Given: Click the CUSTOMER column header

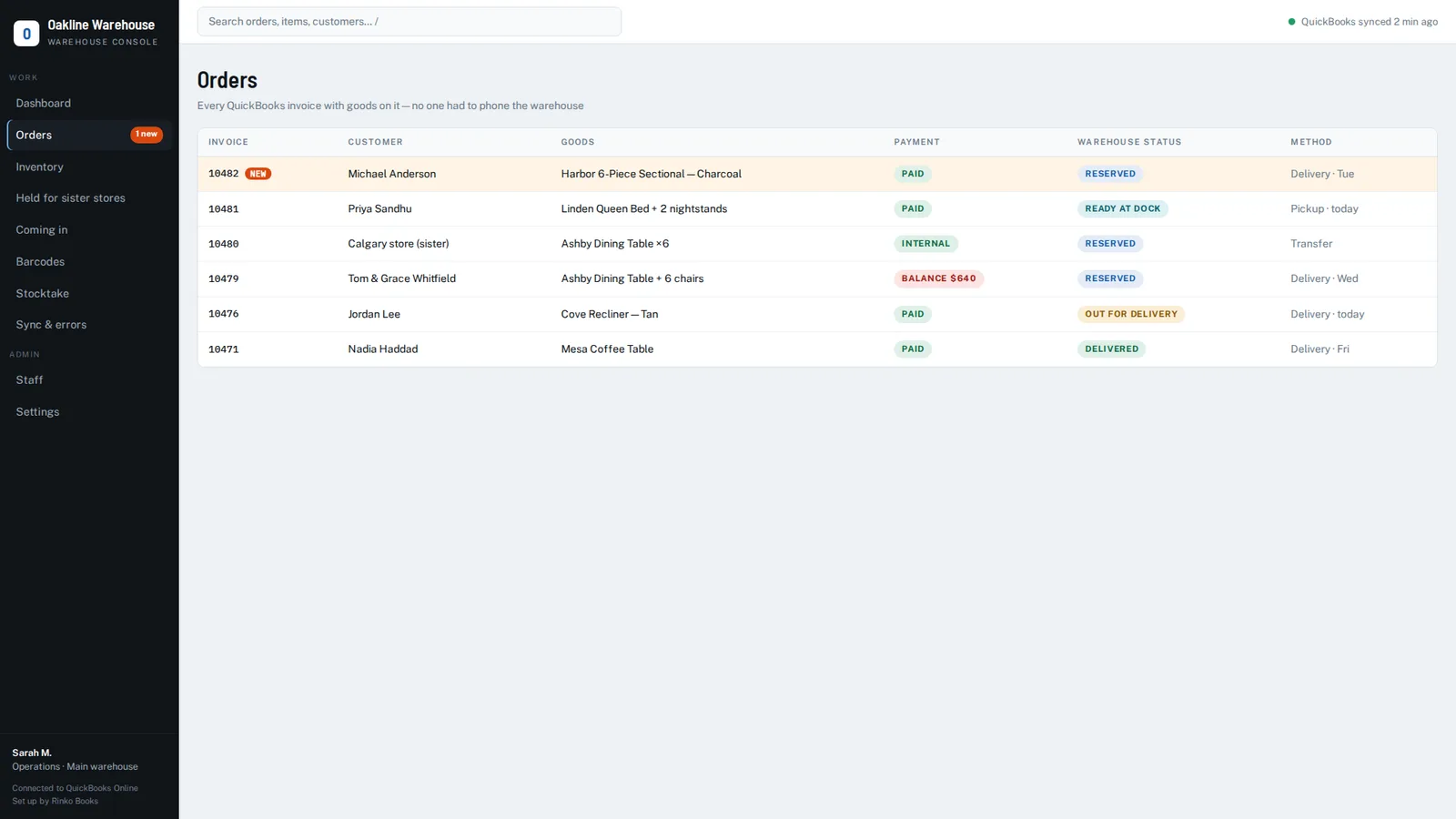Looking at the screenshot, I should pos(375,142).
